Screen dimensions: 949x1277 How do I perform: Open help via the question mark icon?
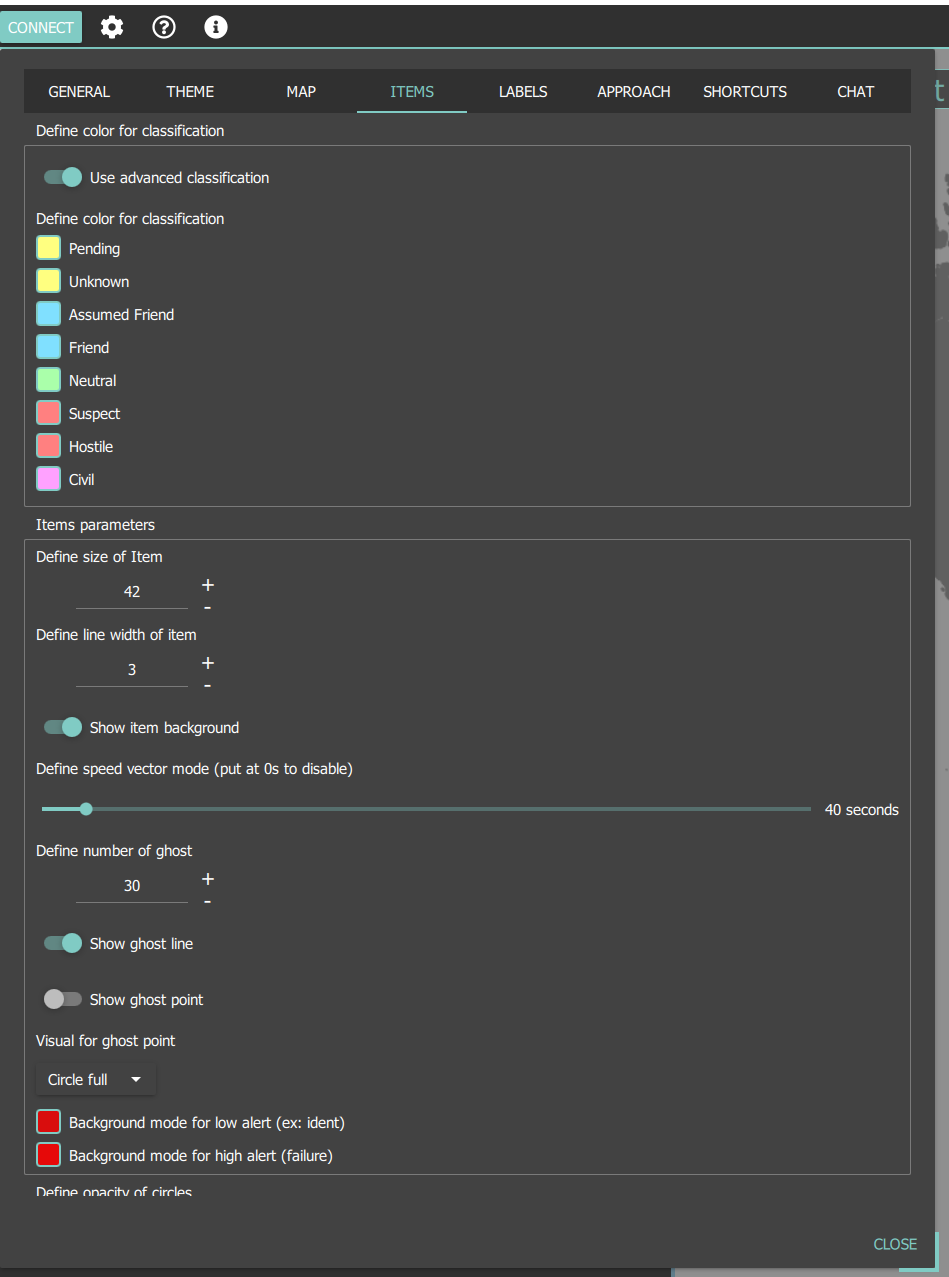point(164,27)
